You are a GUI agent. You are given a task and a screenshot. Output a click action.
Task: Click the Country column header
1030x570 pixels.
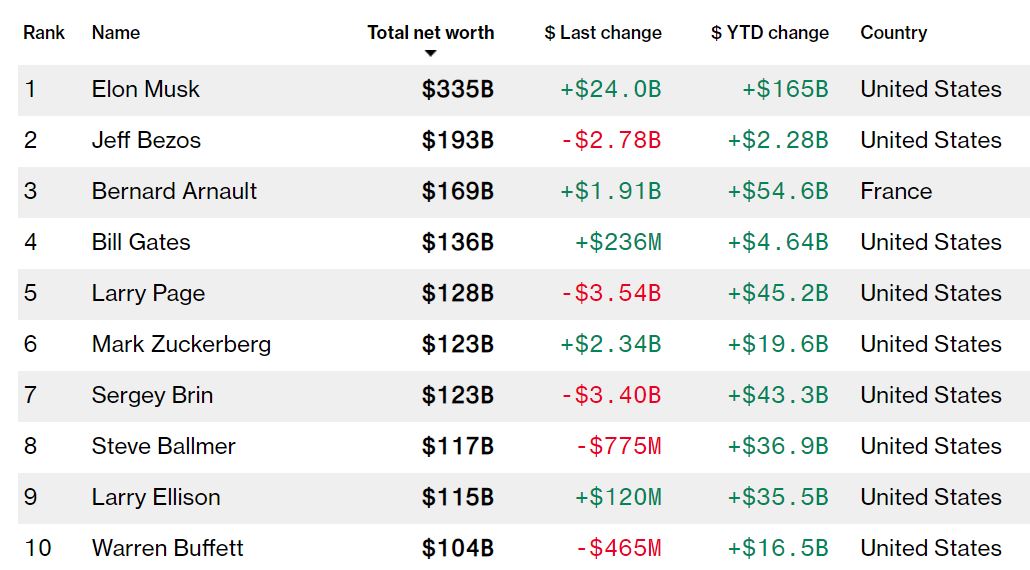point(893,32)
